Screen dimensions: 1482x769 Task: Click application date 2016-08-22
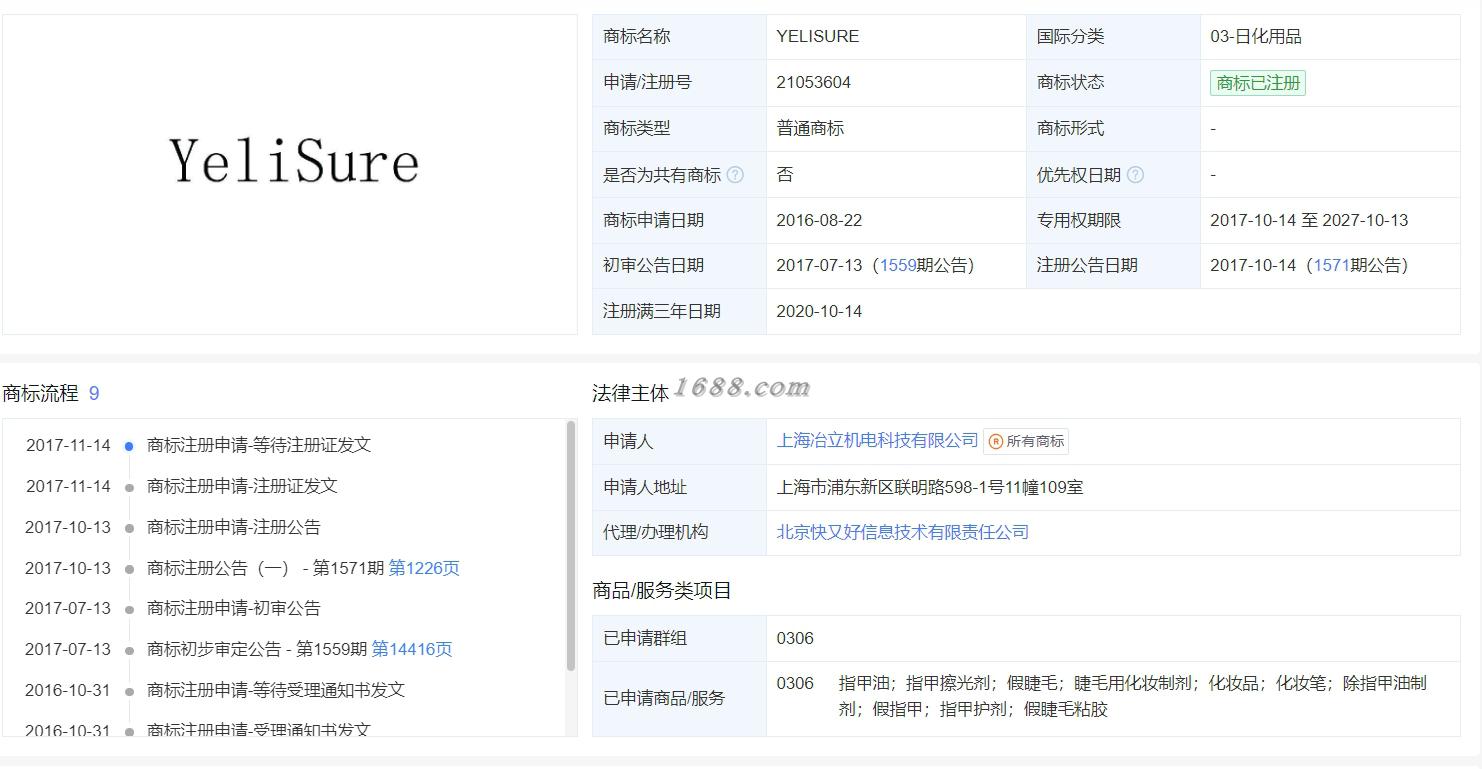(819, 220)
